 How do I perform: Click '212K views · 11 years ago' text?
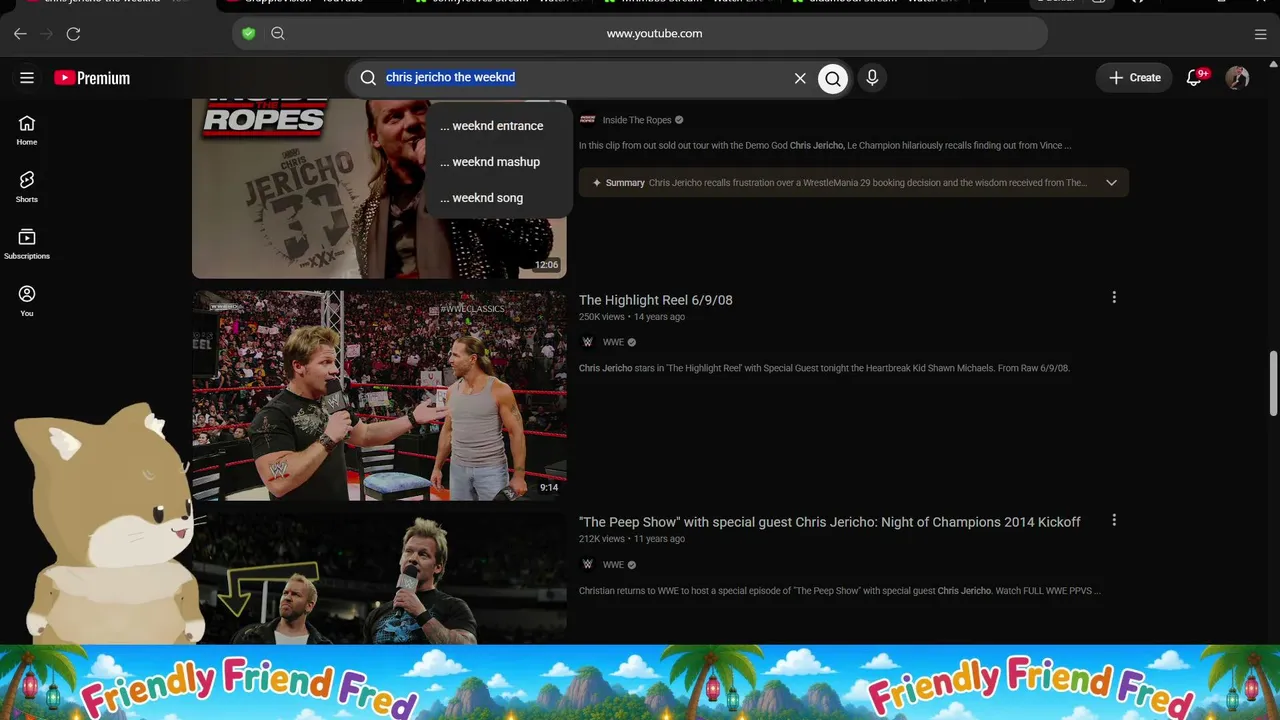click(632, 539)
